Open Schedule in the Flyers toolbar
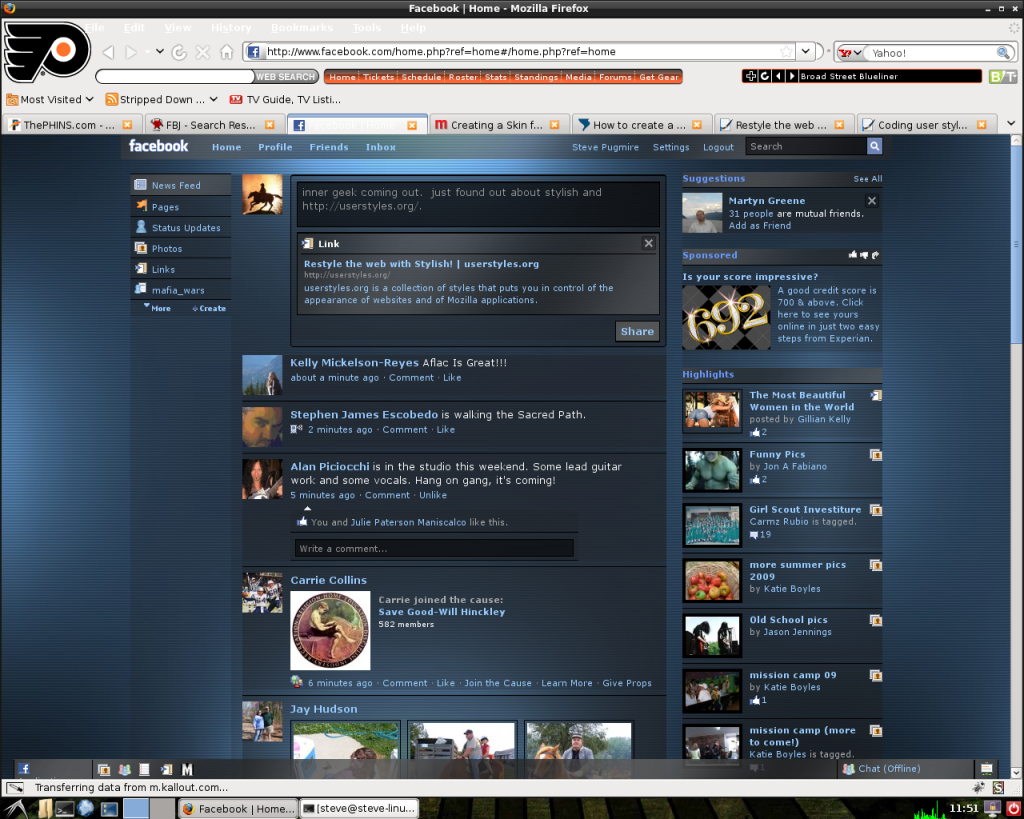The image size is (1024, 819). pos(421,77)
